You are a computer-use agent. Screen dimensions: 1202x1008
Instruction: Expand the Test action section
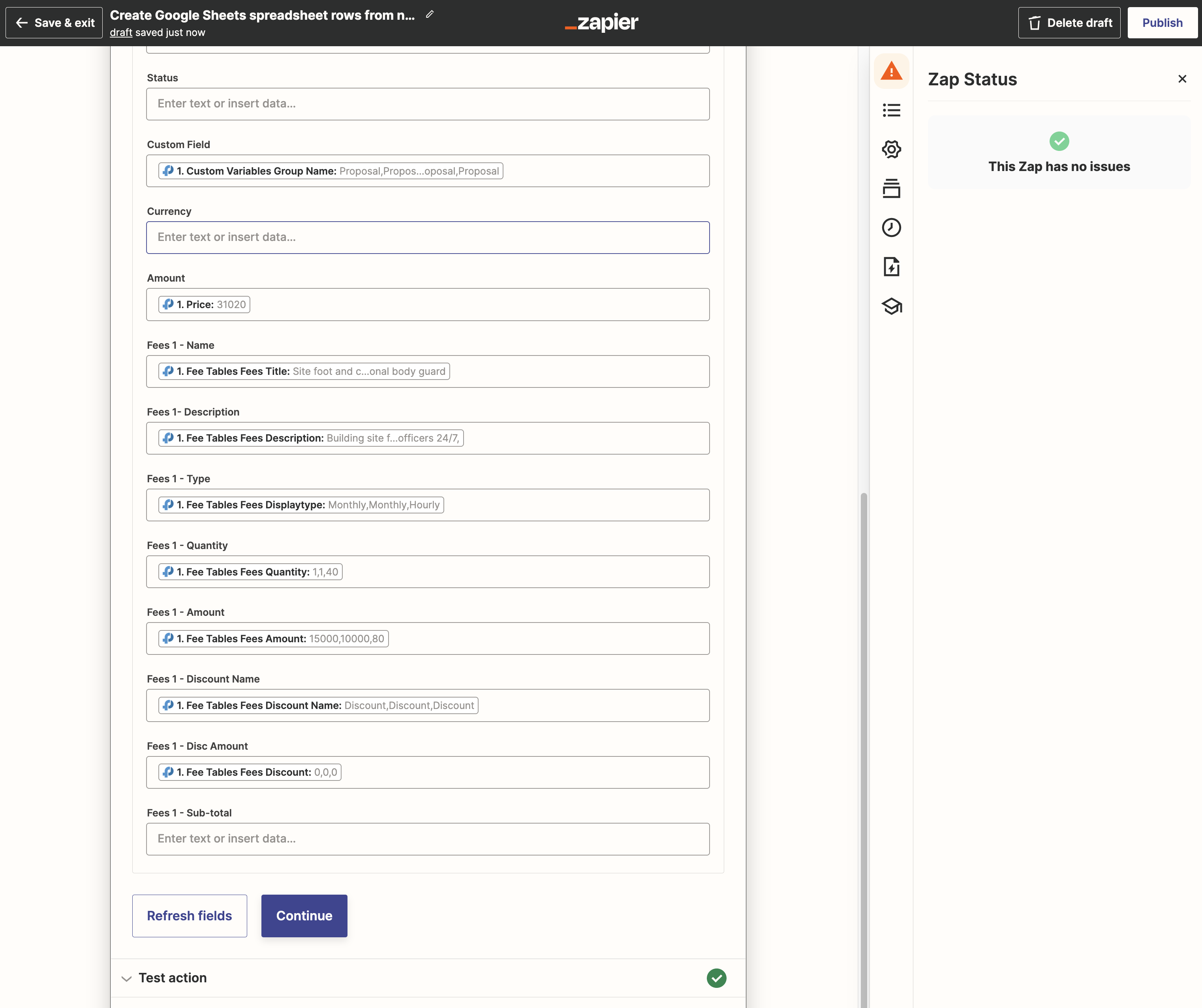172,978
